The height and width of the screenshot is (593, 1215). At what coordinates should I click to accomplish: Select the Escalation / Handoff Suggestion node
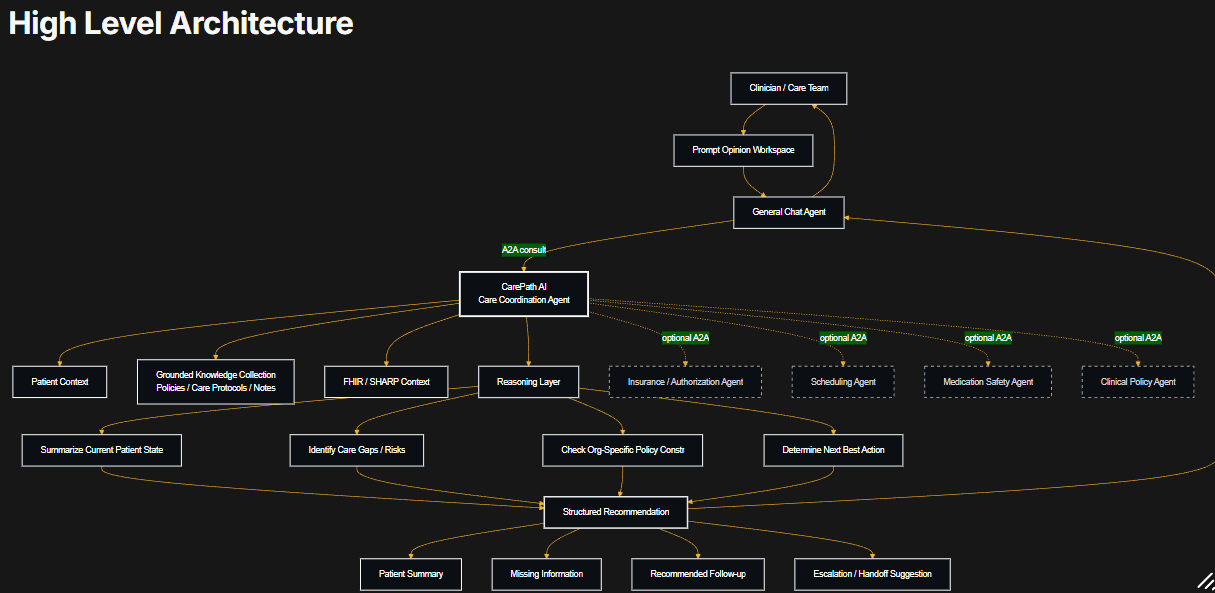click(871, 574)
